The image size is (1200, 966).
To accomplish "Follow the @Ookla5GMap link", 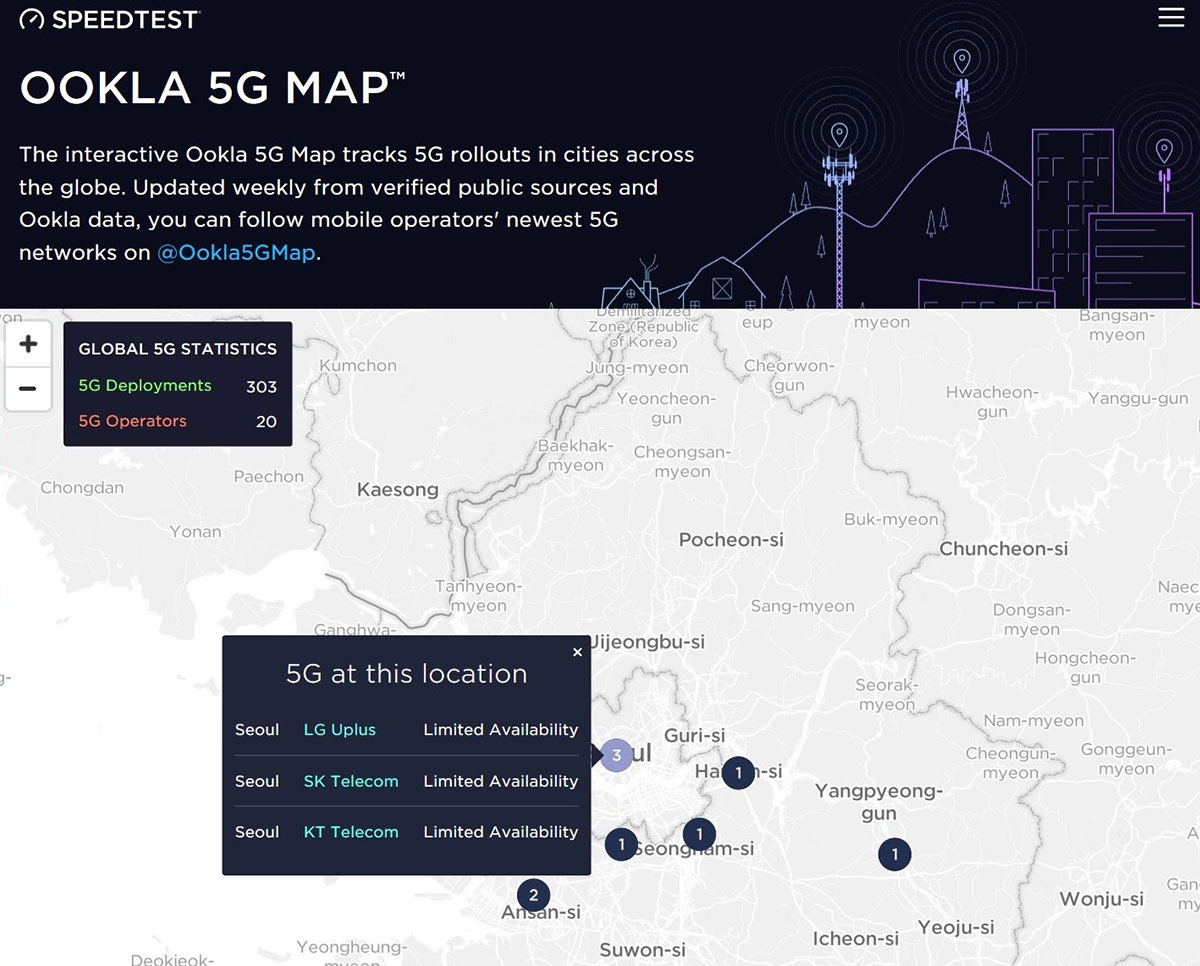I will pyautogui.click(x=236, y=253).
